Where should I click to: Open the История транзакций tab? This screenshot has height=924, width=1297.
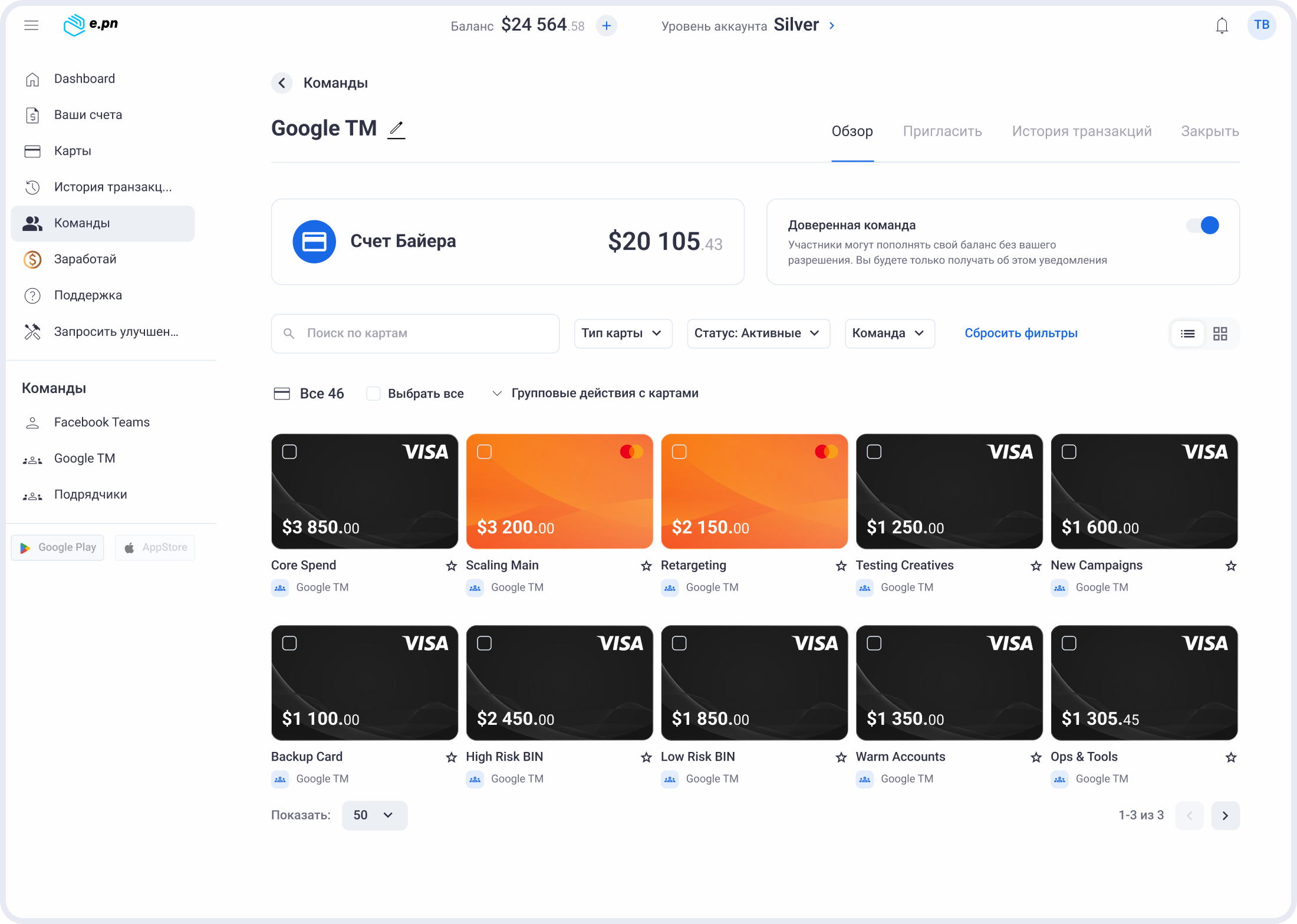coord(1081,131)
